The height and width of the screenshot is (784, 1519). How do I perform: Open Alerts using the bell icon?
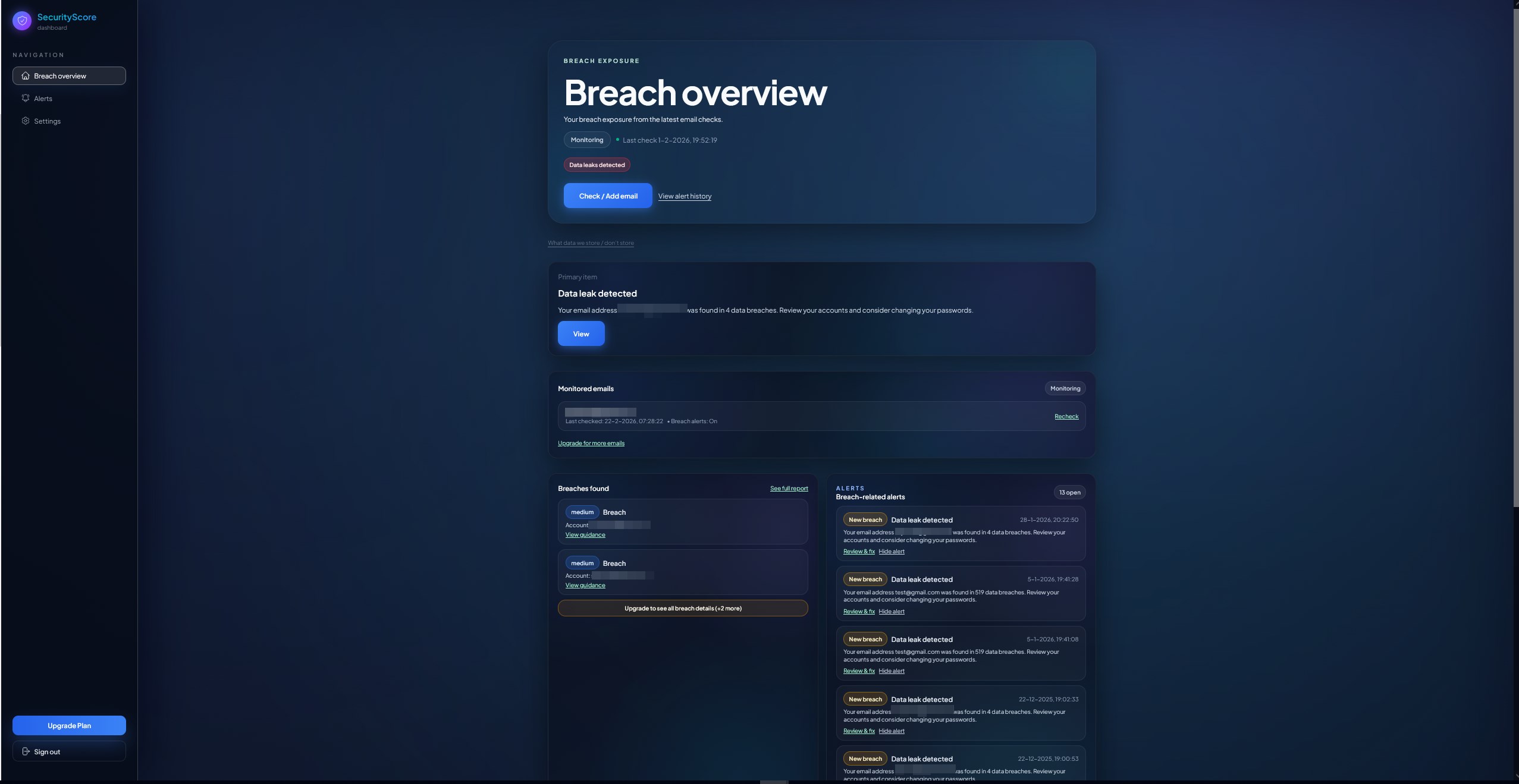[26, 98]
